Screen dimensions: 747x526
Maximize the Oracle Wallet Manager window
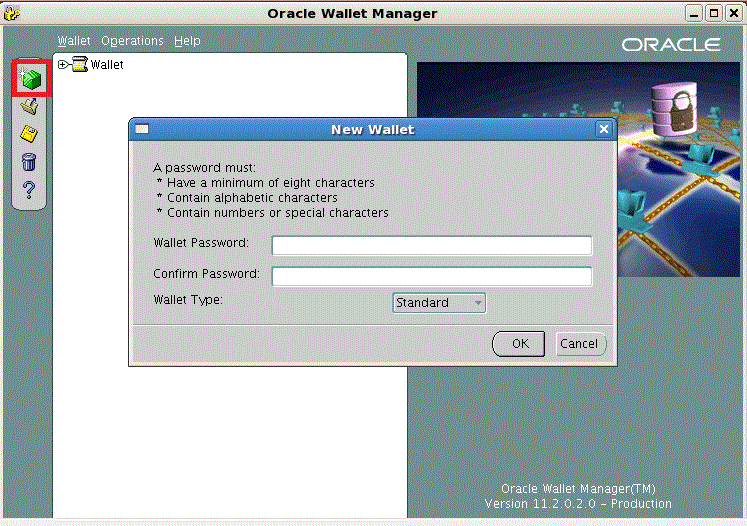tap(713, 13)
